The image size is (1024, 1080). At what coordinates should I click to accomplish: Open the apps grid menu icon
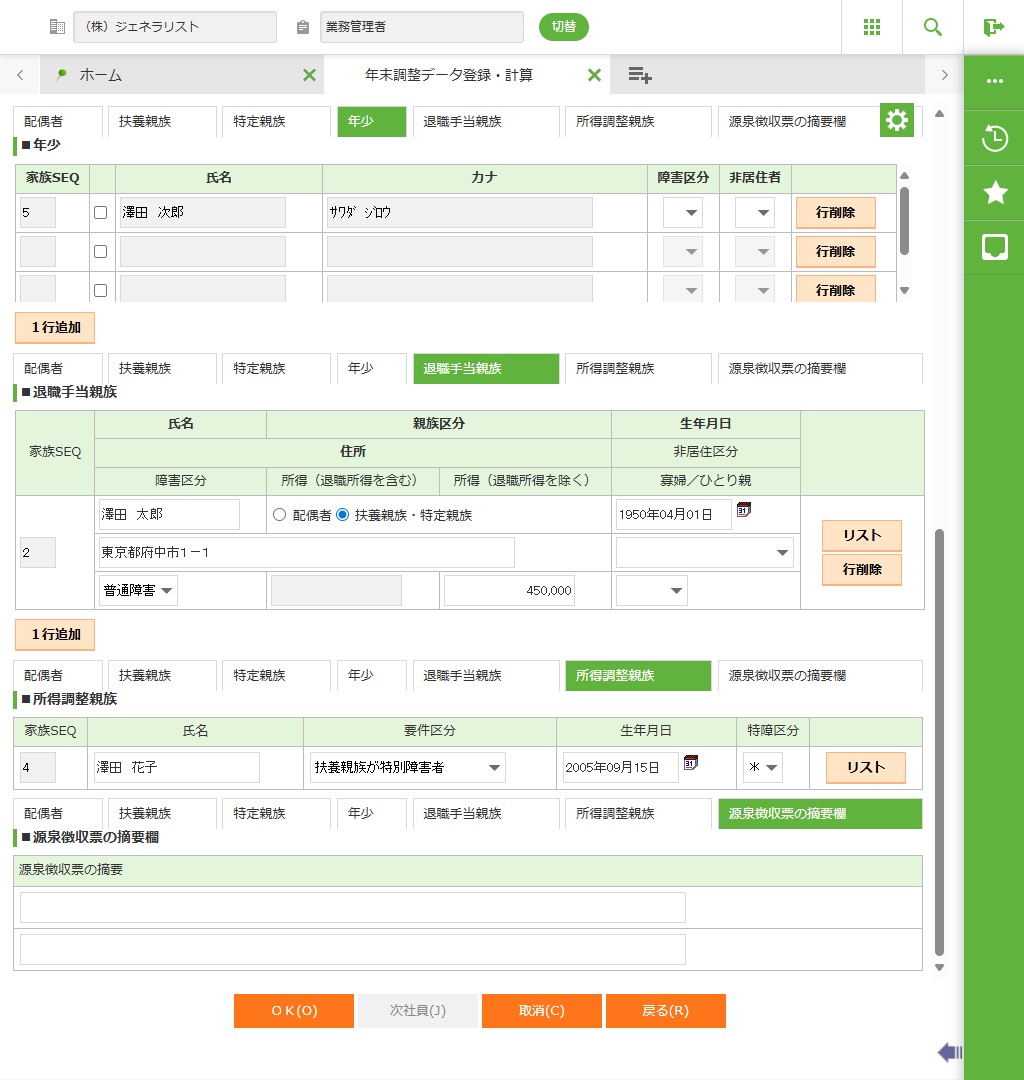[x=871, y=27]
